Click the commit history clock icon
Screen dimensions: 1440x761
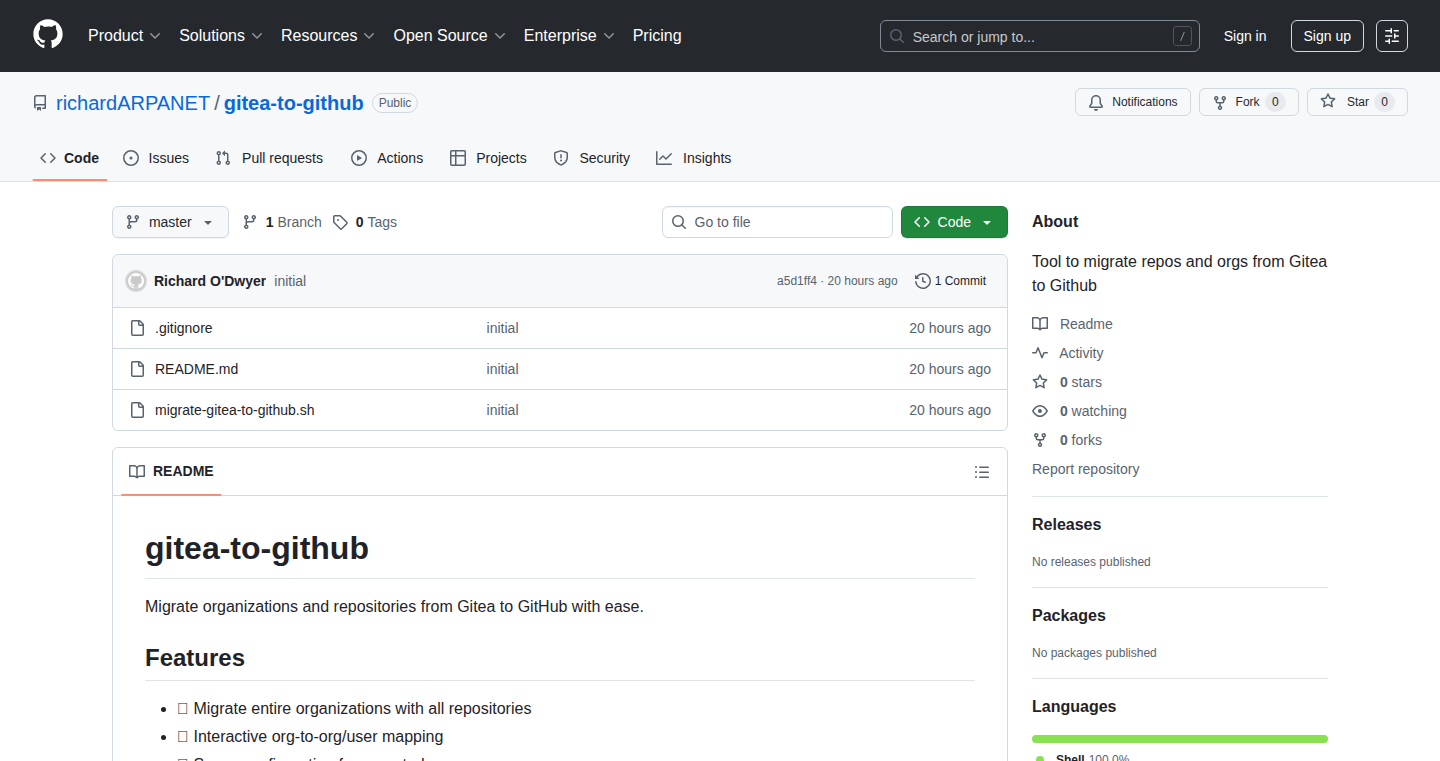click(922, 281)
